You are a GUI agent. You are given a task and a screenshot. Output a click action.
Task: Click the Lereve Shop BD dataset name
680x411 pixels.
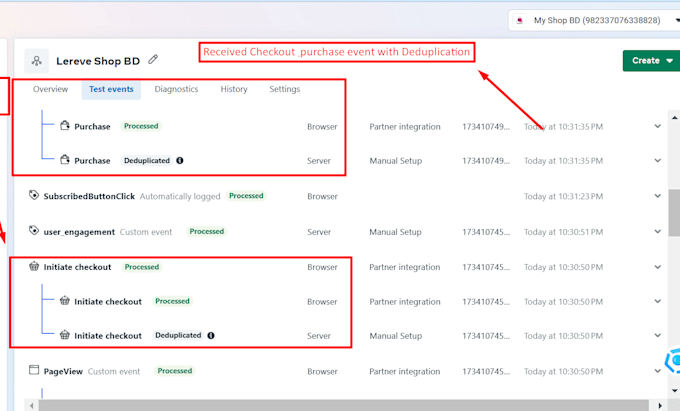(x=98, y=61)
